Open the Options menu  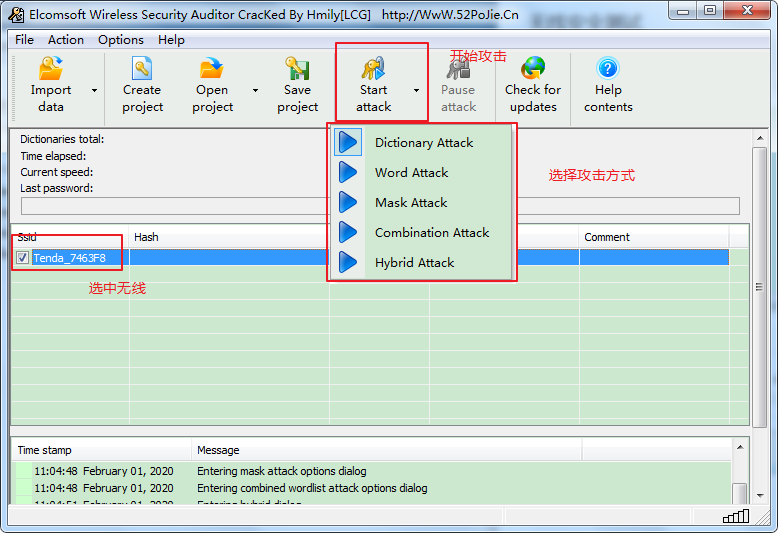pyautogui.click(x=121, y=40)
